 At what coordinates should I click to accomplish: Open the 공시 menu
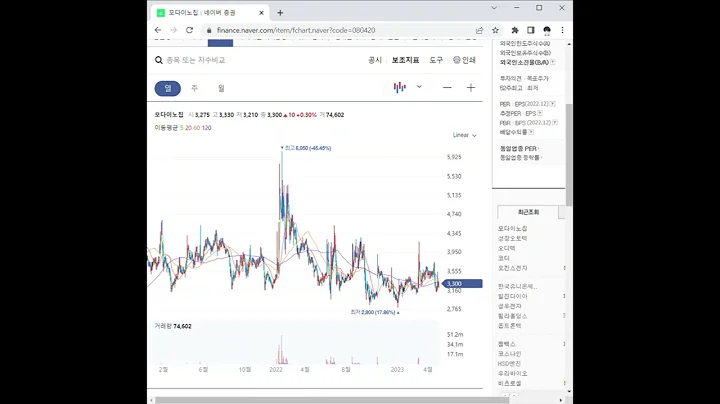click(375, 60)
